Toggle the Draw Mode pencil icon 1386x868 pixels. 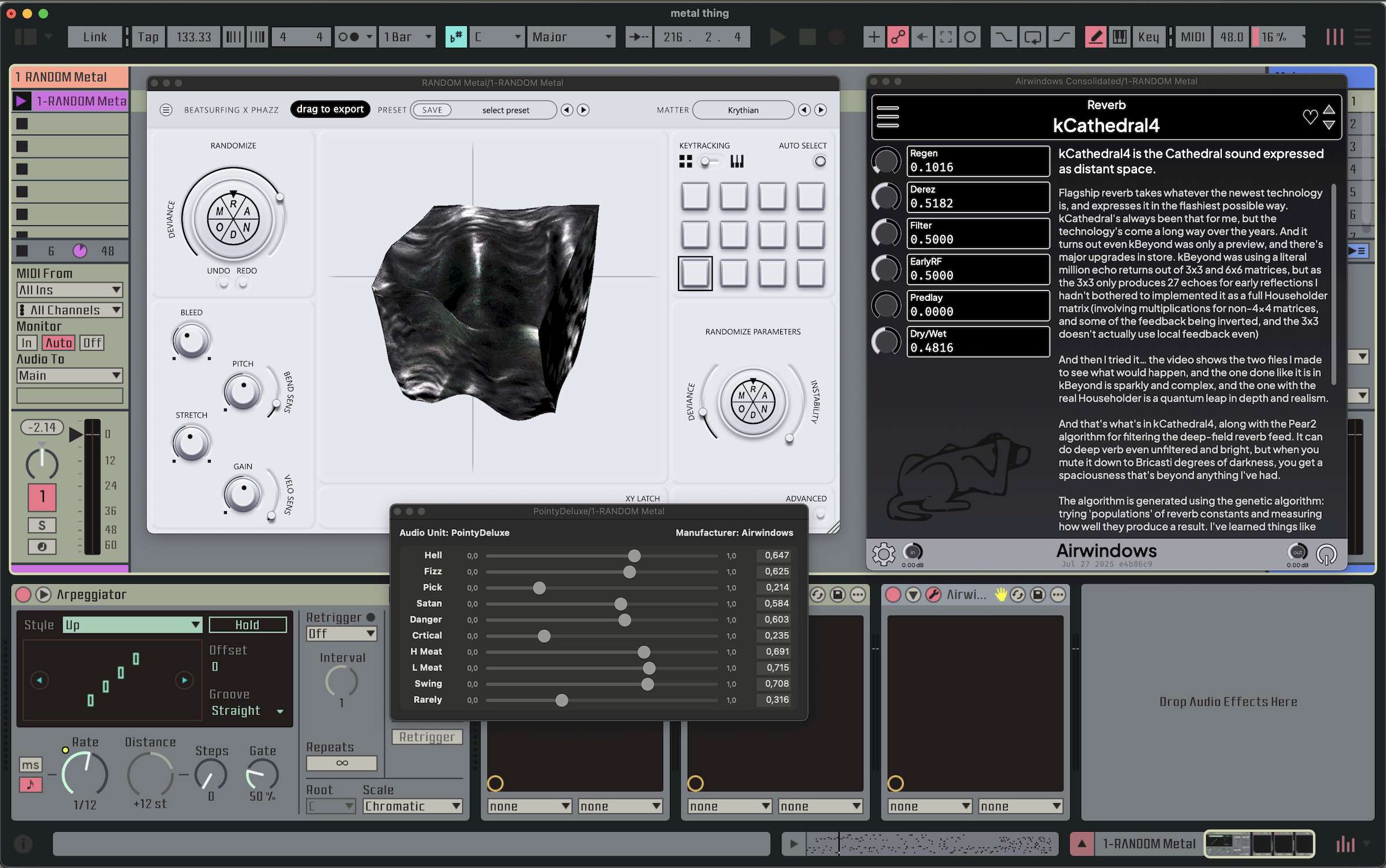coord(1095,37)
